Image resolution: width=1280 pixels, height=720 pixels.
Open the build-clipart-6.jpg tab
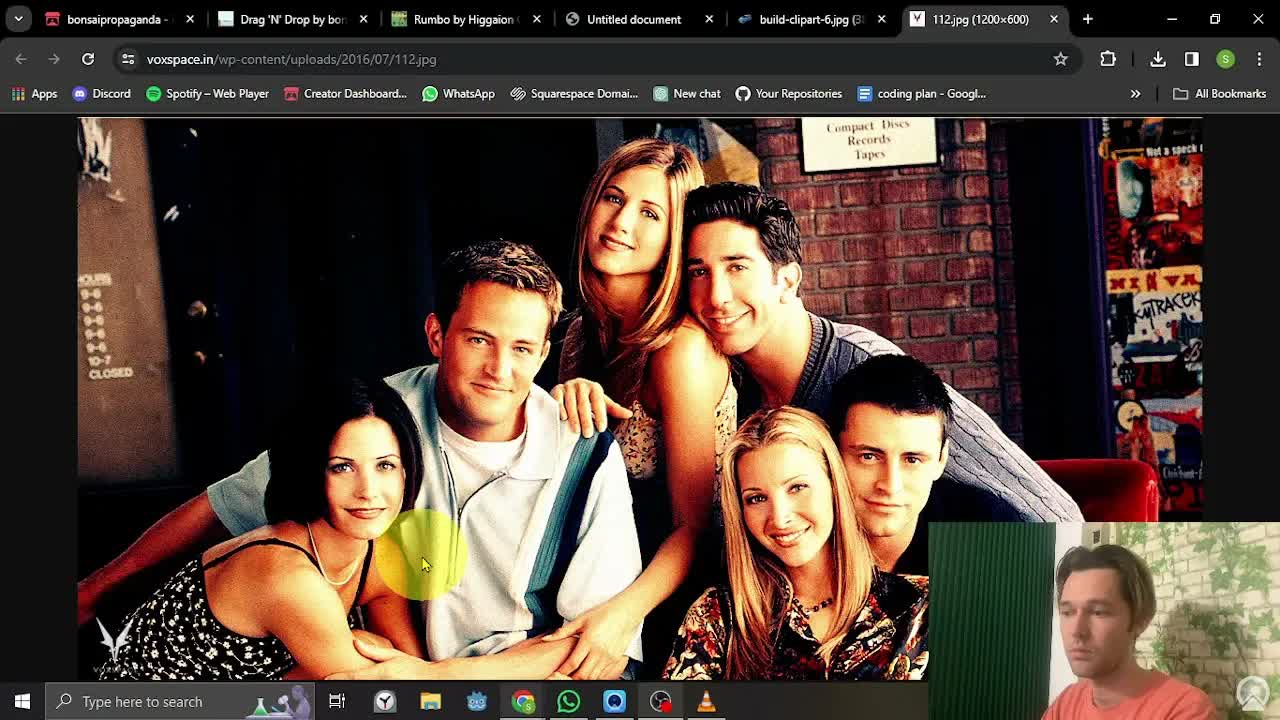(812, 19)
